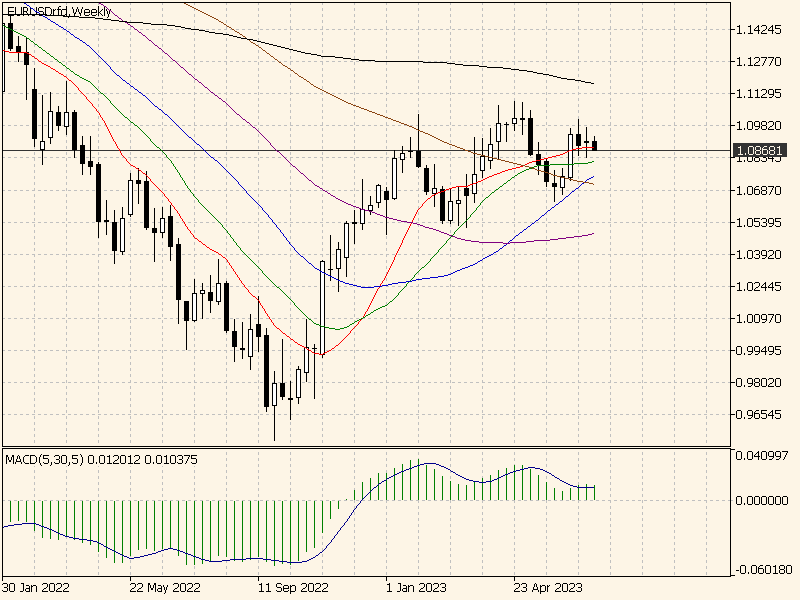Click the 0.99495 price axis label
Viewport: 800px width, 600px height.
pyautogui.click(x=759, y=351)
